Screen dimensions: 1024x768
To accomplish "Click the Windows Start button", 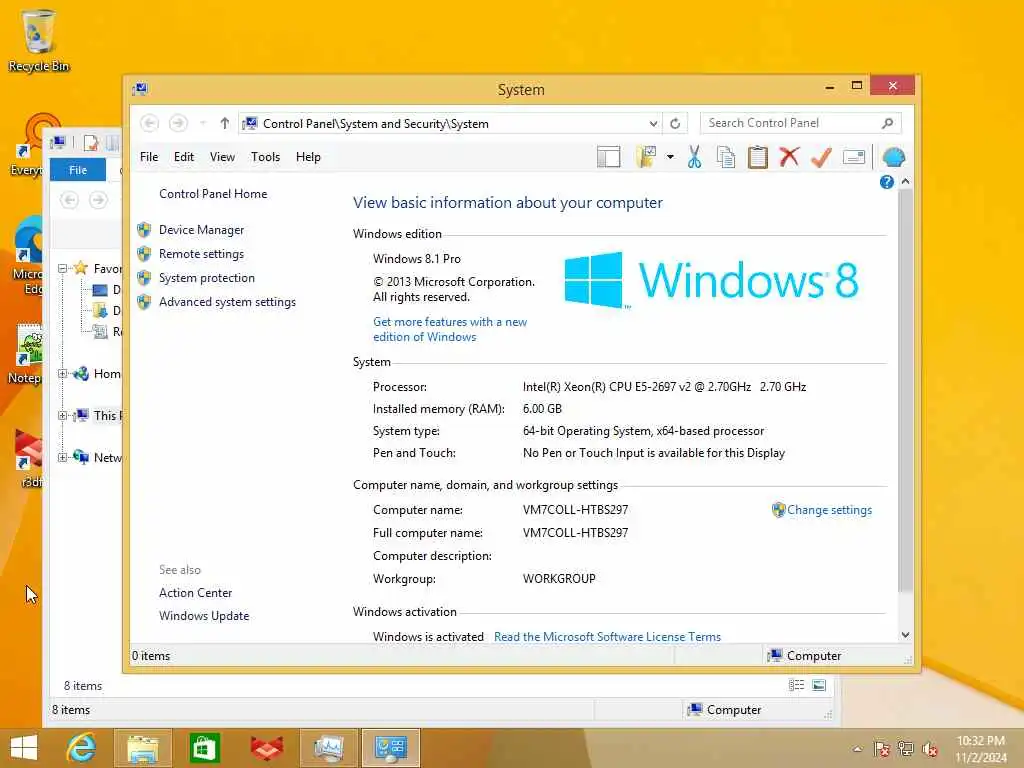I will [24, 748].
